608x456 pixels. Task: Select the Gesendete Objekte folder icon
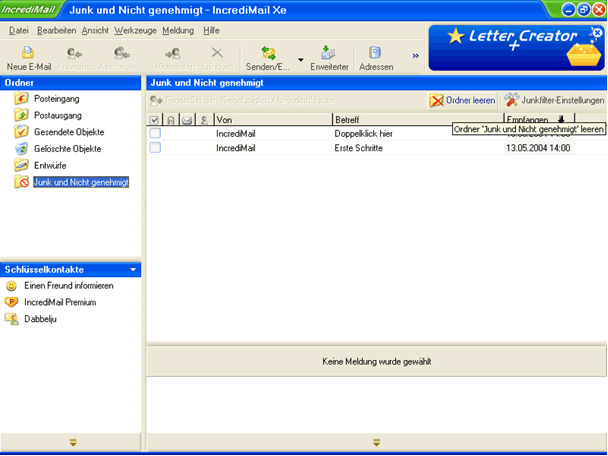coord(21,132)
